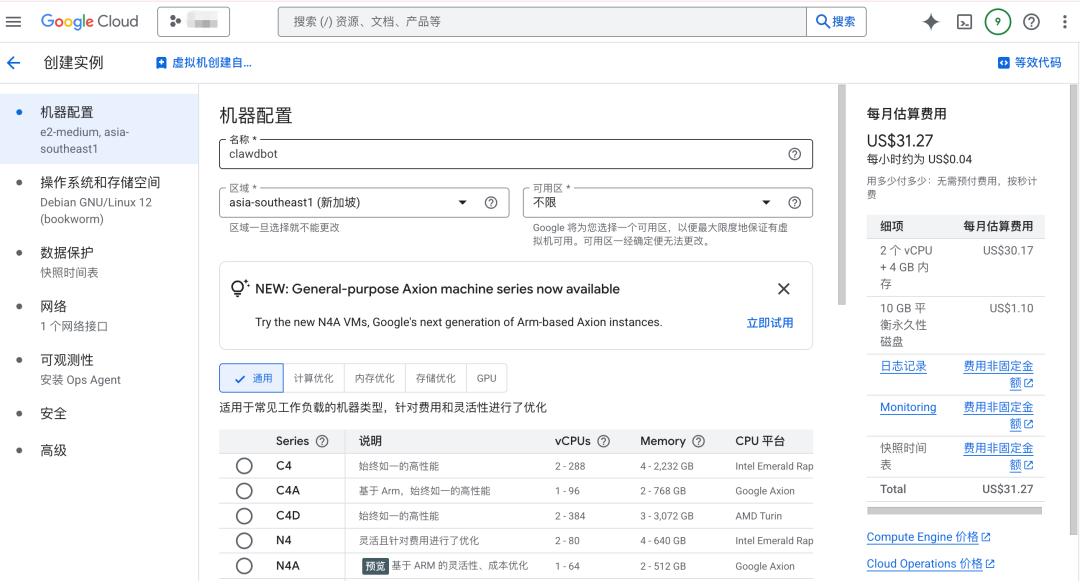Open the navigation hamburger menu

click(13, 21)
